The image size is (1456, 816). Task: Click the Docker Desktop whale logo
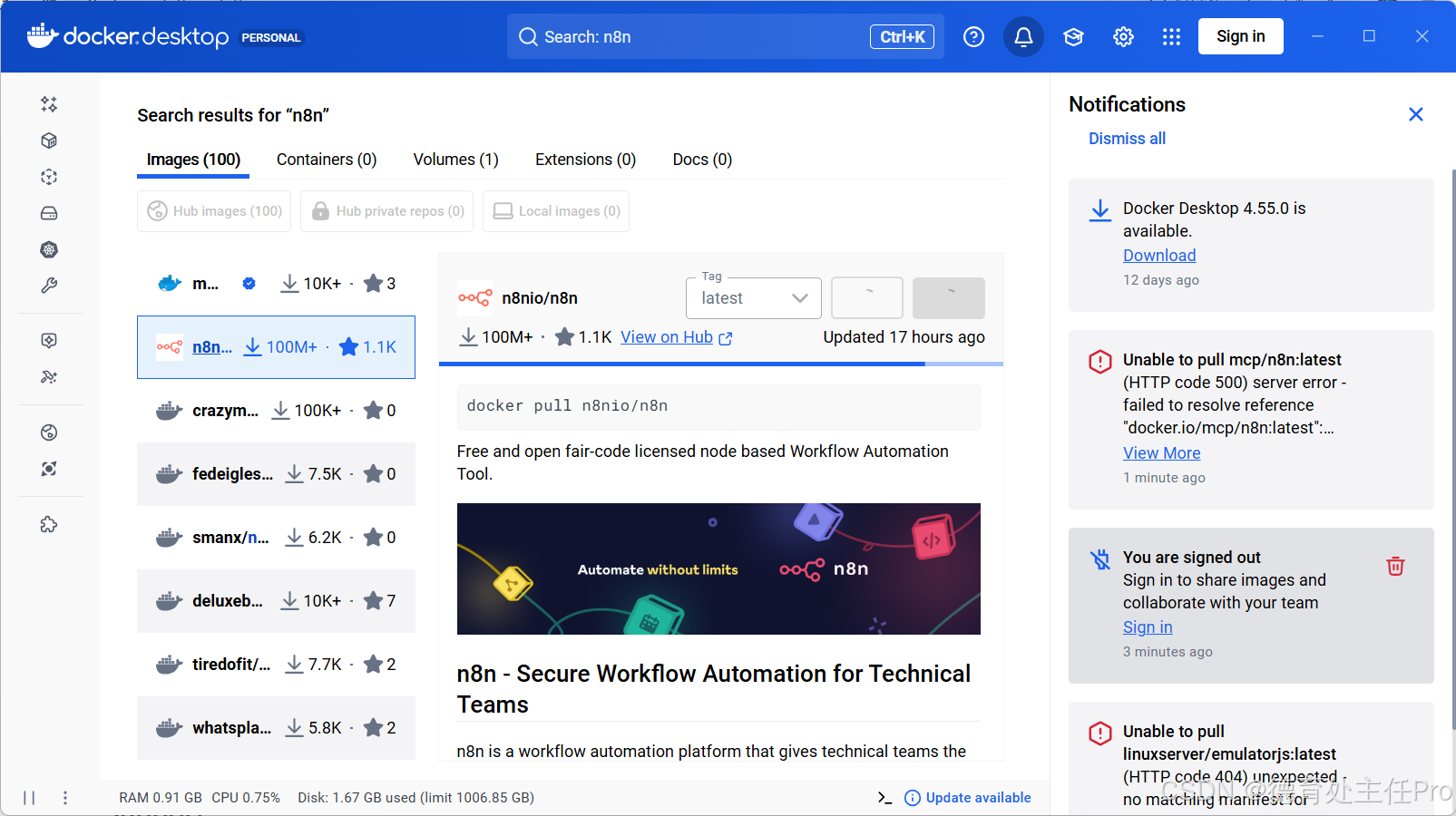click(43, 36)
